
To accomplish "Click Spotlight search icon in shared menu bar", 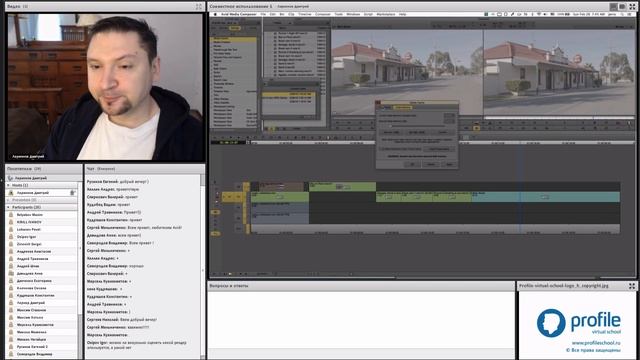I will click(622, 14).
